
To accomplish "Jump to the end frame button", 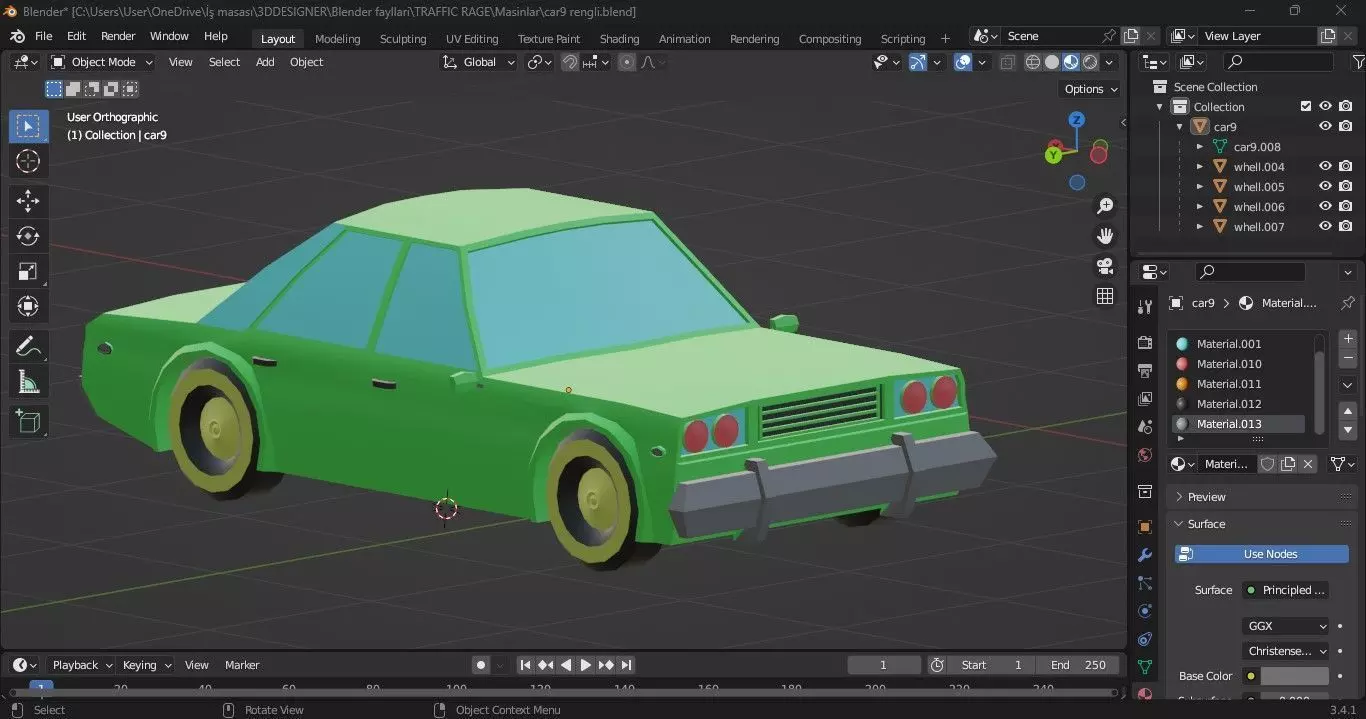I will (626, 665).
